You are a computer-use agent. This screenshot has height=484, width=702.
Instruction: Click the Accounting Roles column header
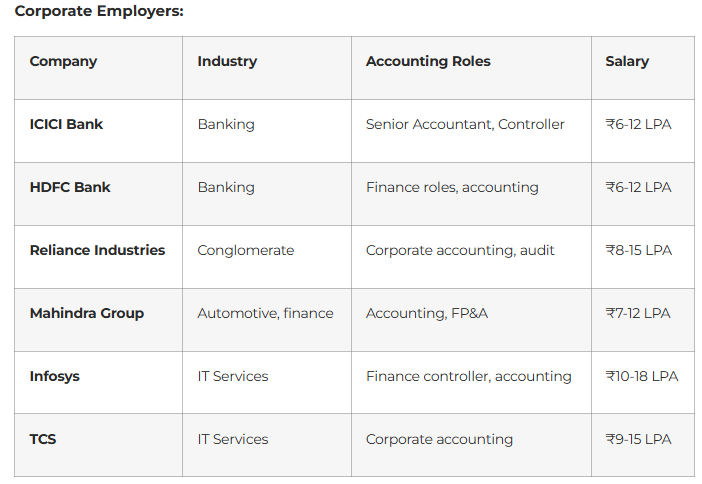click(x=428, y=61)
